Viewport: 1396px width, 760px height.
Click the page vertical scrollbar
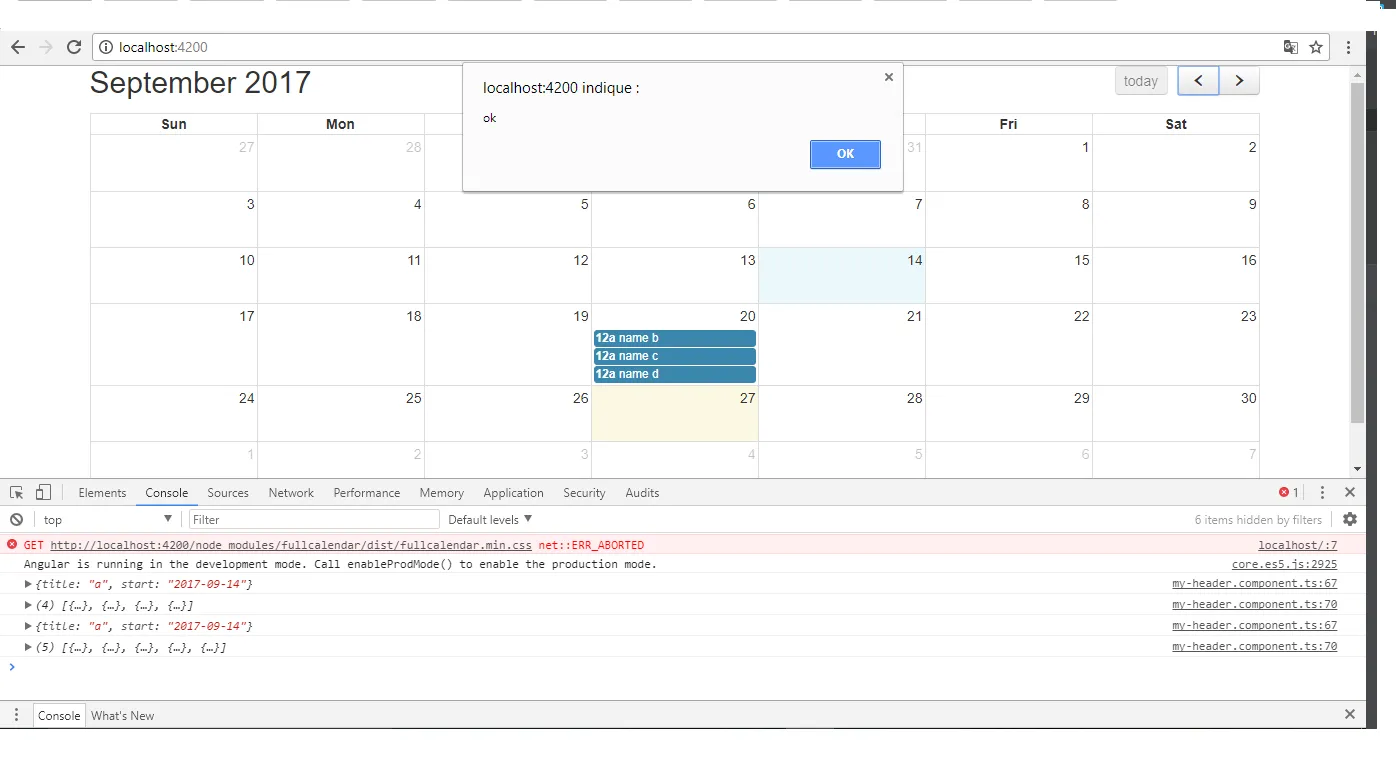click(1357, 252)
